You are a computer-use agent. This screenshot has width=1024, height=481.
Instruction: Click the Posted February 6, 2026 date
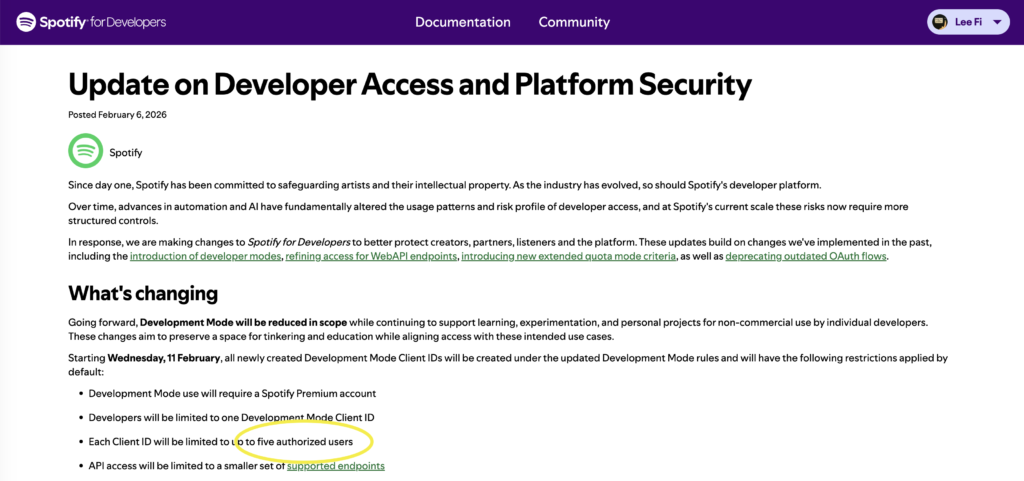[x=117, y=115]
